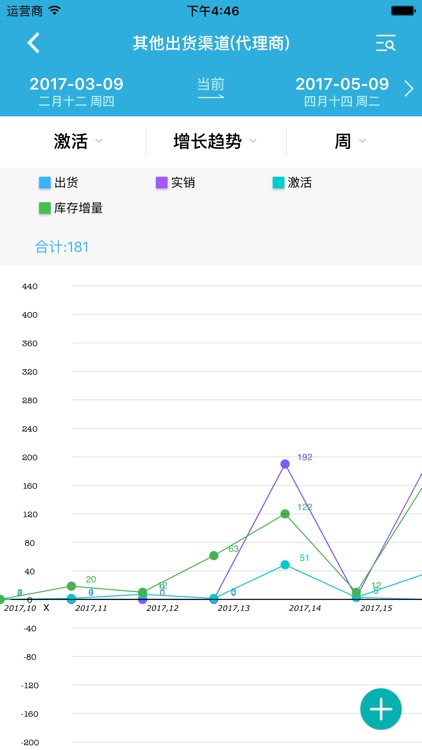
Task: Tap the 合计:181 total text
Action: tap(62, 247)
